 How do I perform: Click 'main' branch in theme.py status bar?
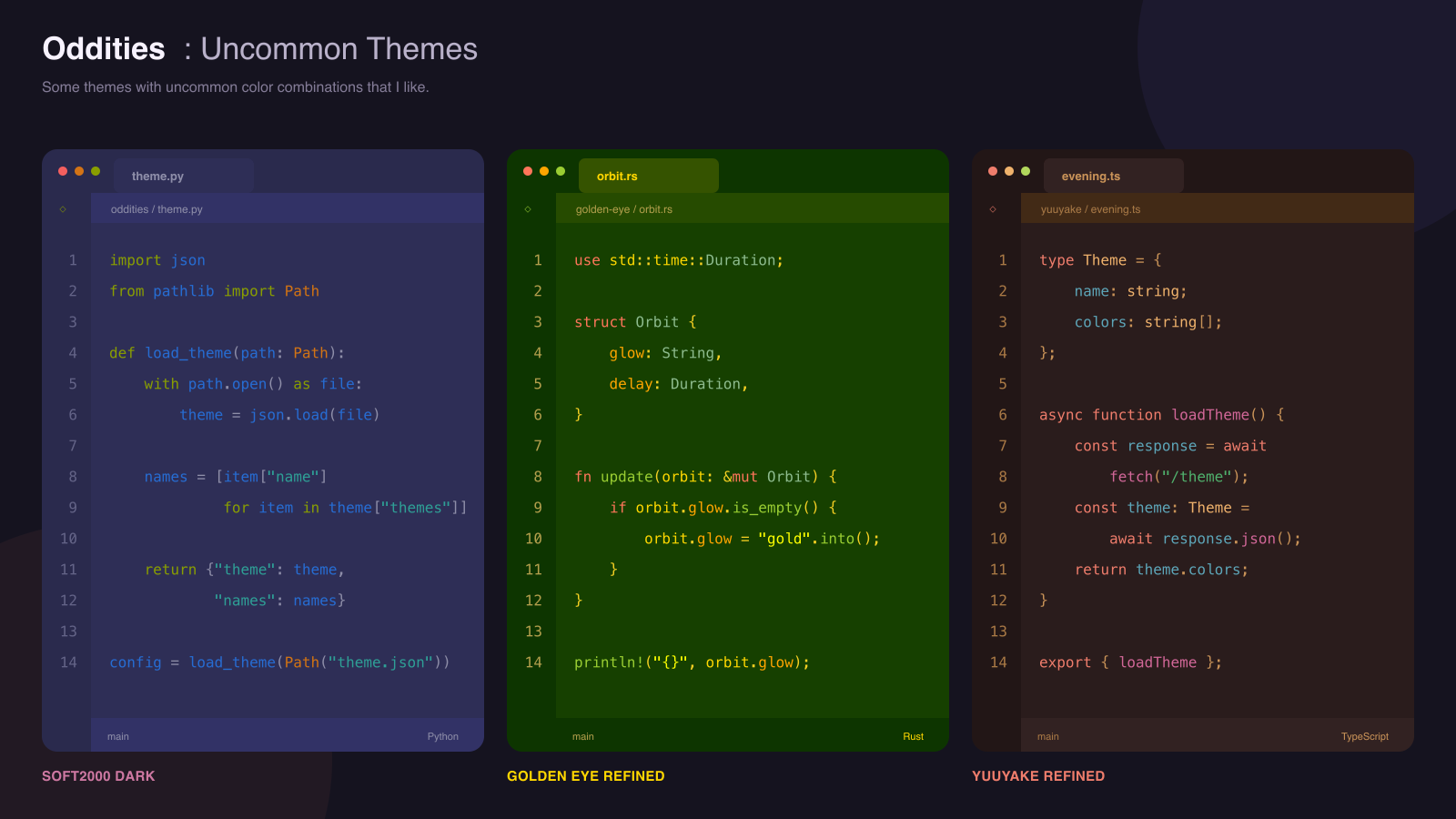118,736
